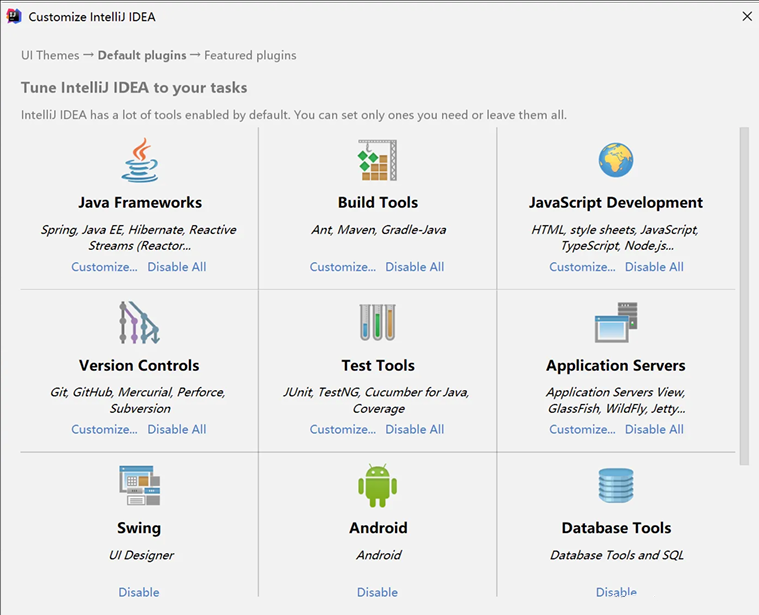
Task: Click the 'Database Tools and SQL' description
Action: point(617,555)
